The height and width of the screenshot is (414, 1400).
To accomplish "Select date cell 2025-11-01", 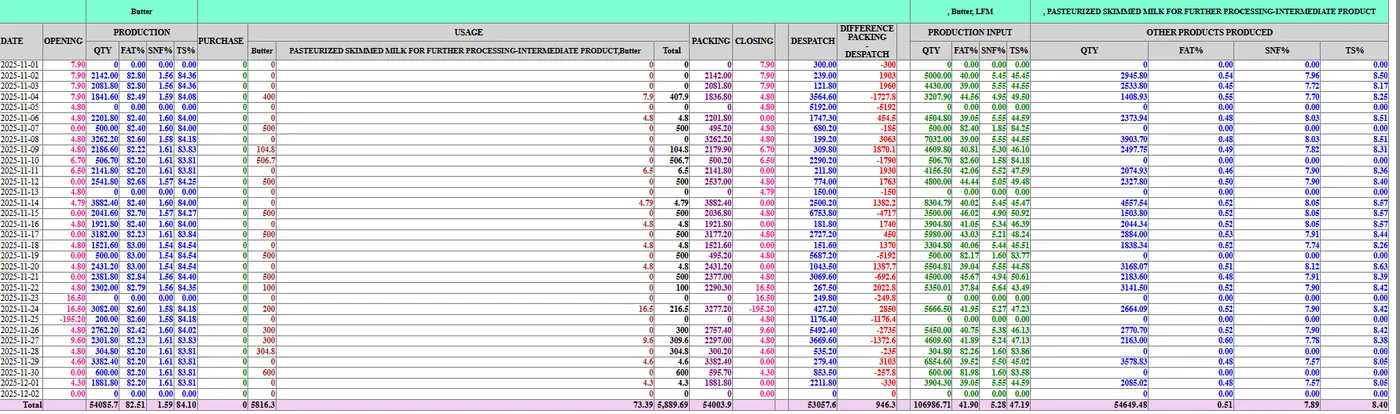I will pyautogui.click(x=21, y=64).
